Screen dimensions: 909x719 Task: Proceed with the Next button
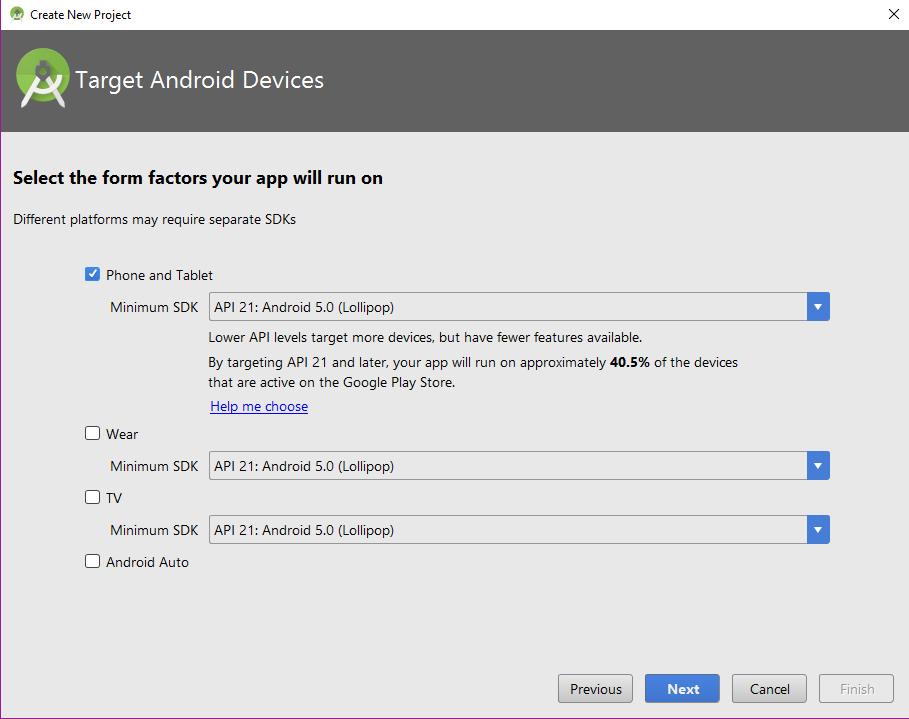click(682, 688)
